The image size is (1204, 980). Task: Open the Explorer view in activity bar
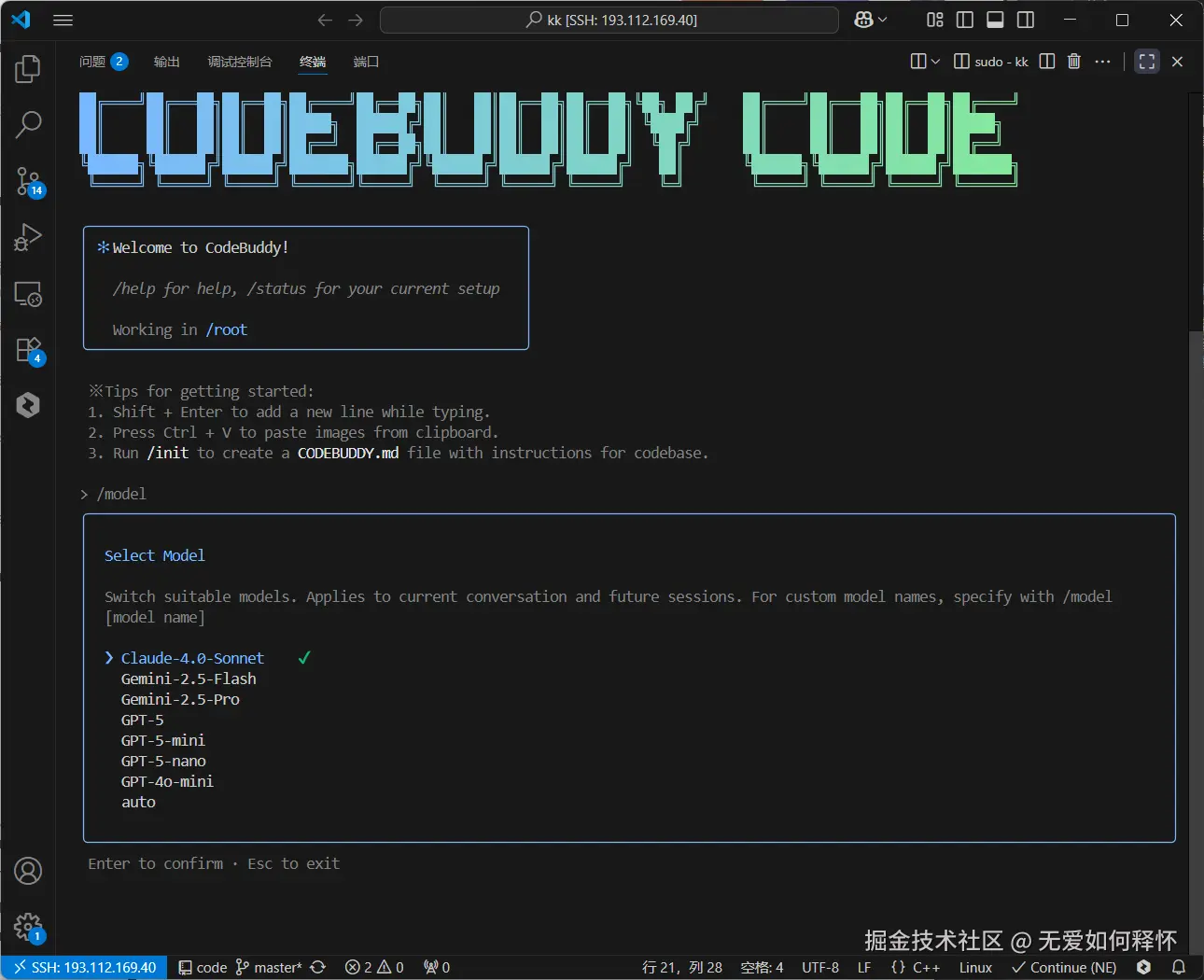[28, 68]
